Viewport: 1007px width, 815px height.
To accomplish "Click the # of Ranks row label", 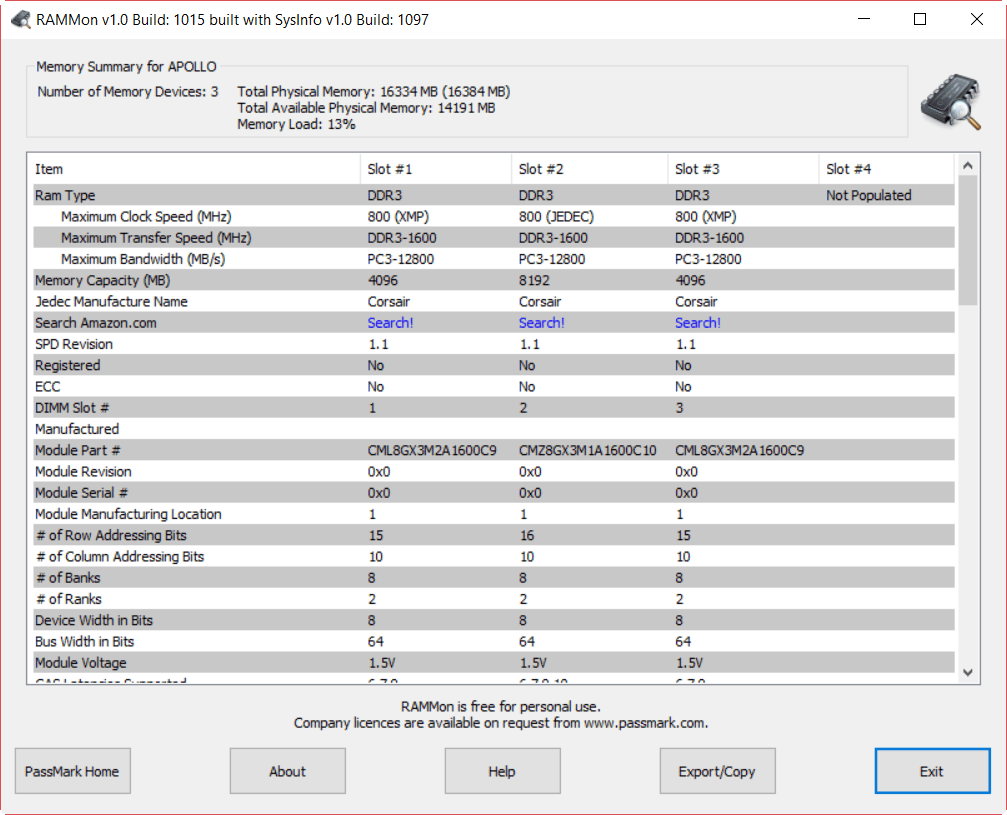I will pos(69,598).
